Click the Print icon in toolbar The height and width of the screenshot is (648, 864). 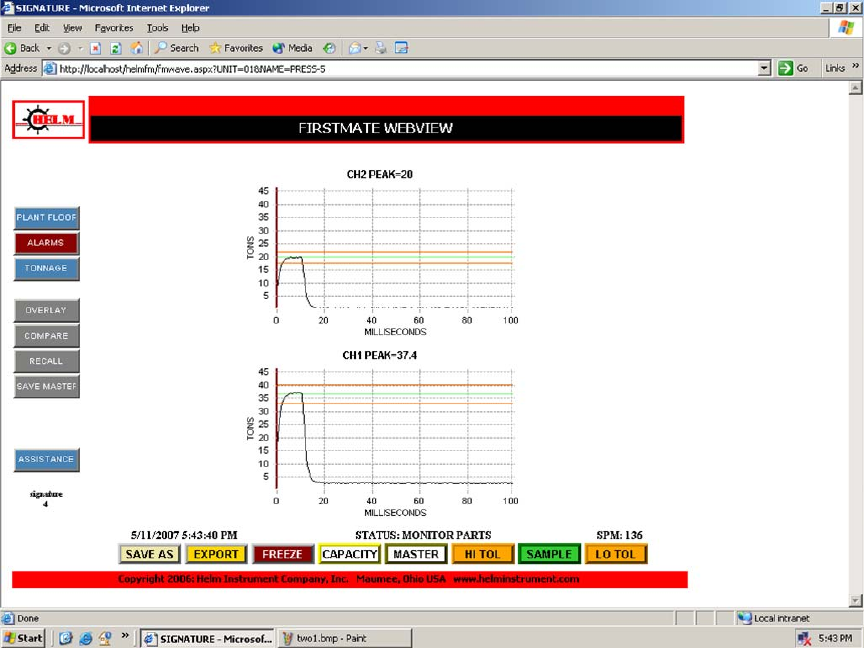[x=381, y=48]
